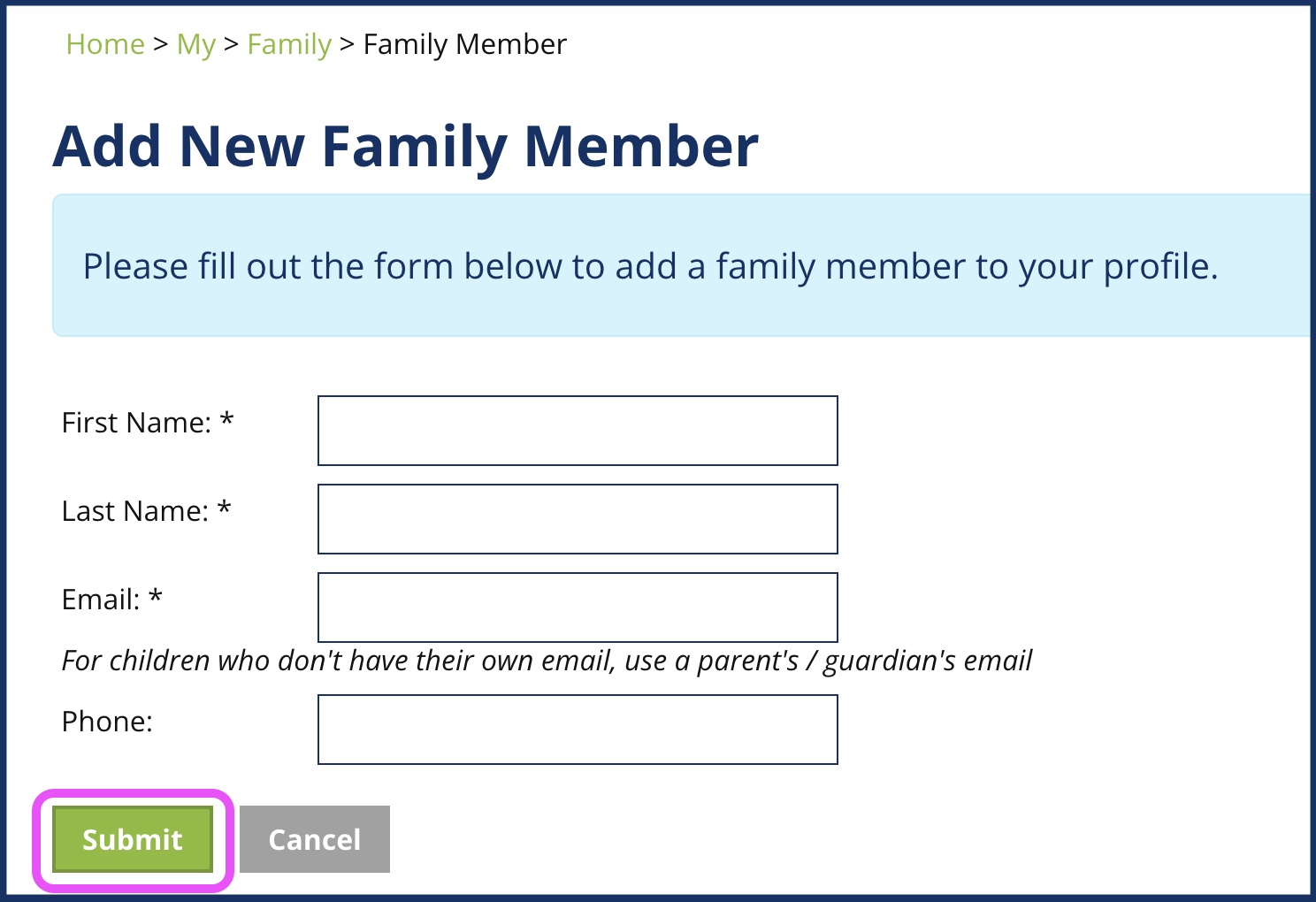Click the Home breadcrumb link

[105, 44]
